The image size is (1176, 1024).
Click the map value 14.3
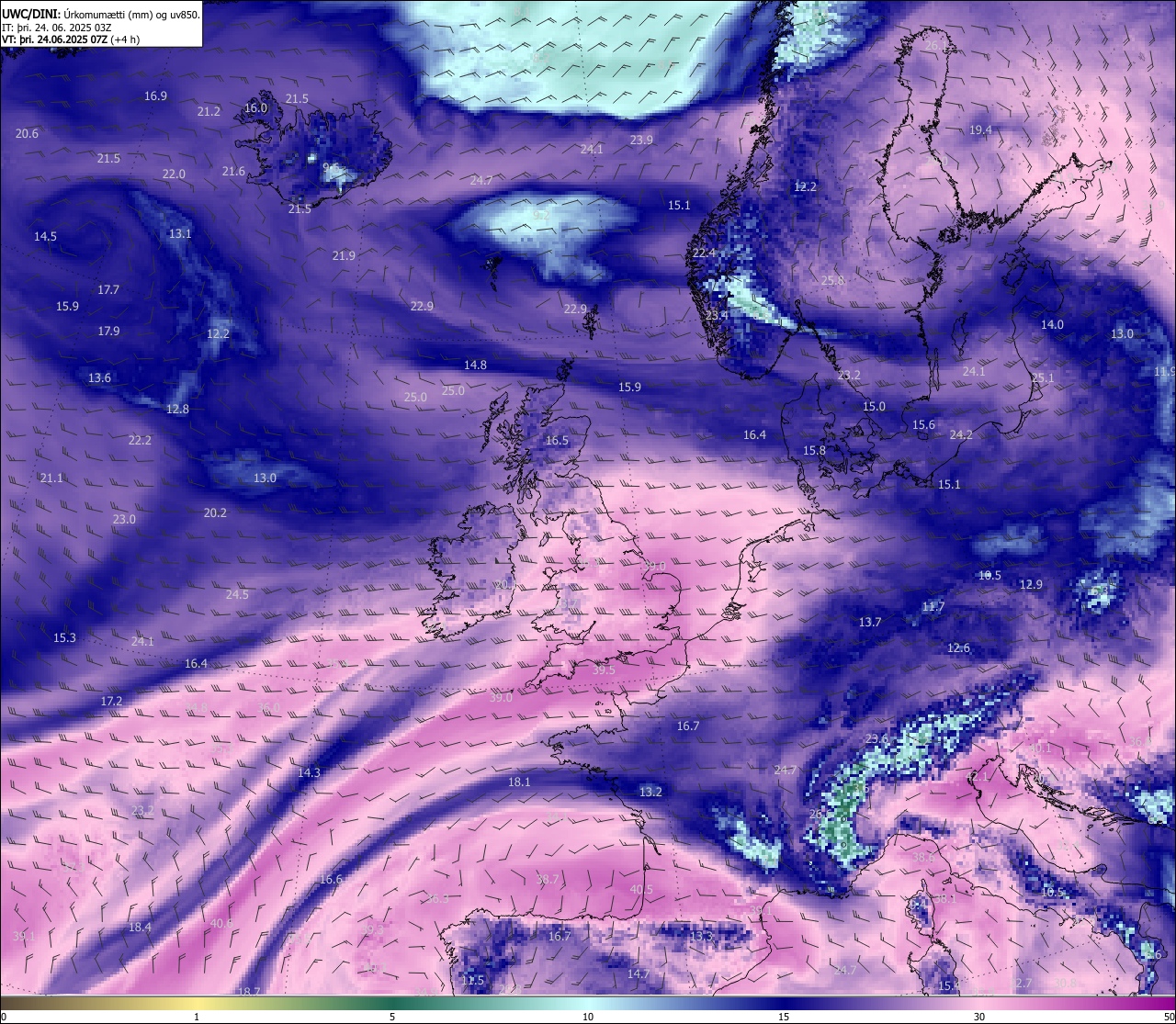pyautogui.click(x=309, y=773)
